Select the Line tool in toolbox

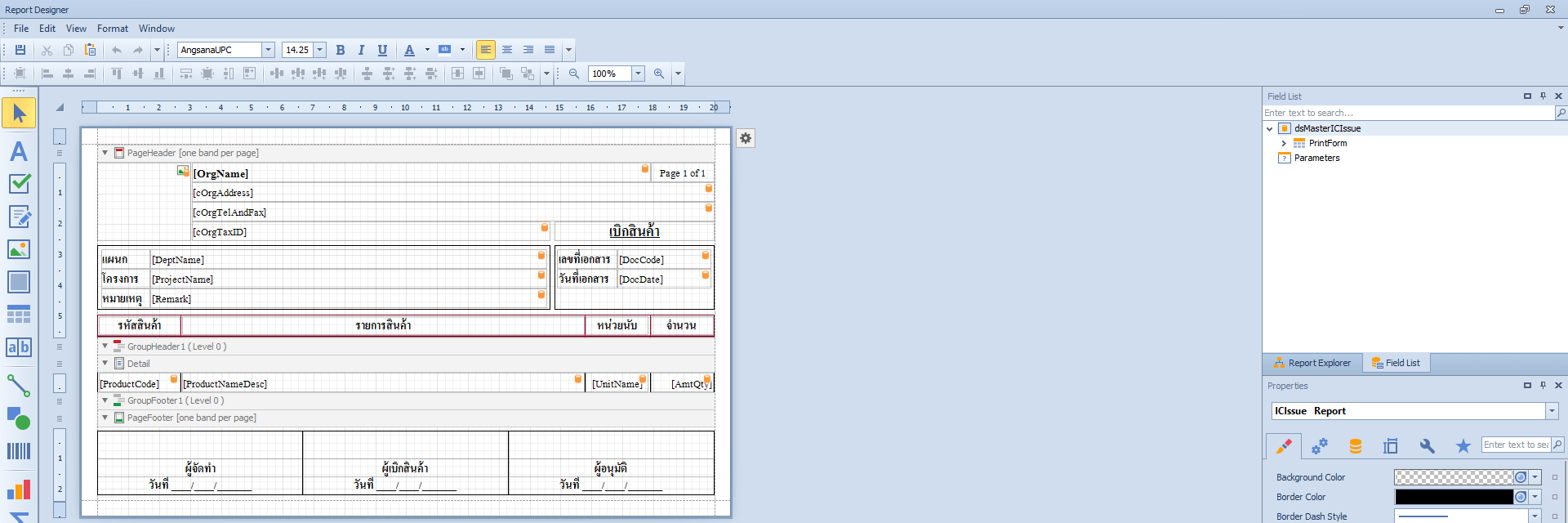click(x=19, y=385)
